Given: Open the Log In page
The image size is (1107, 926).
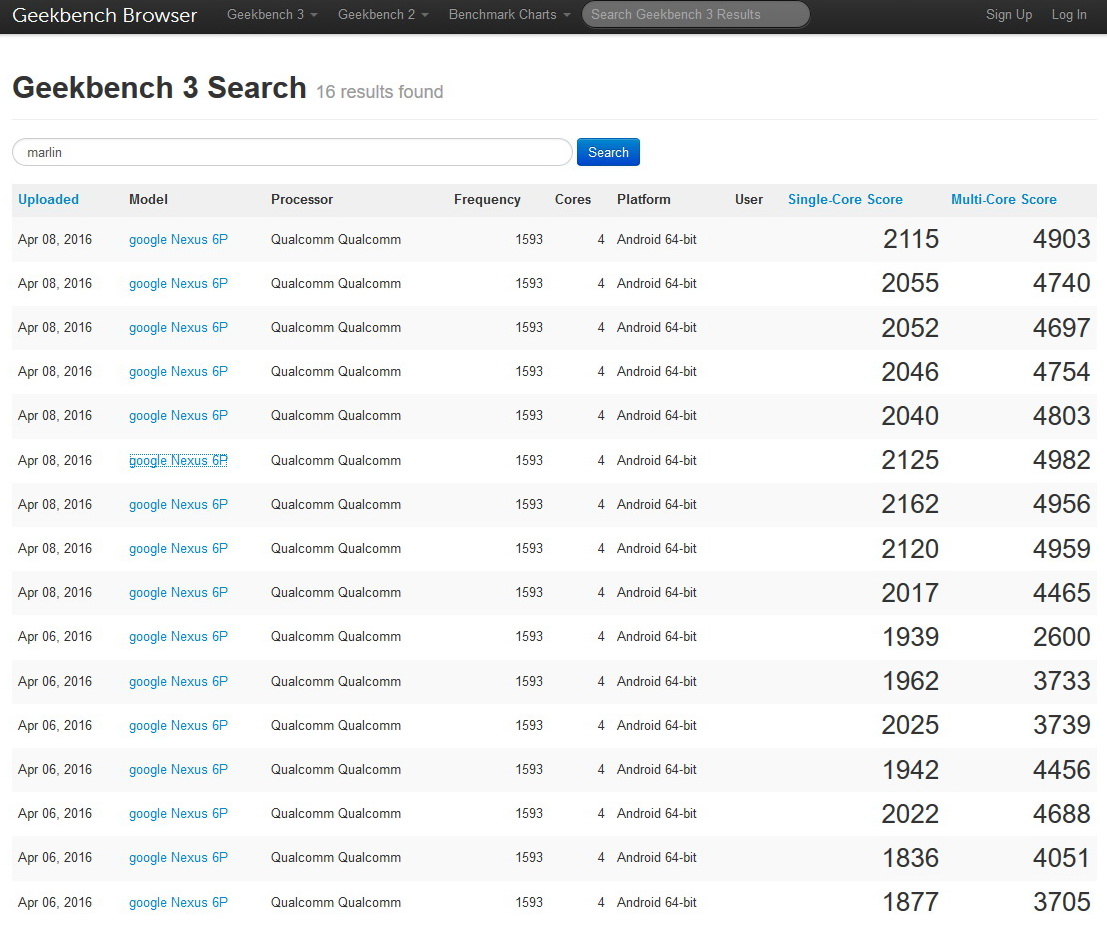Looking at the screenshot, I should point(1069,15).
